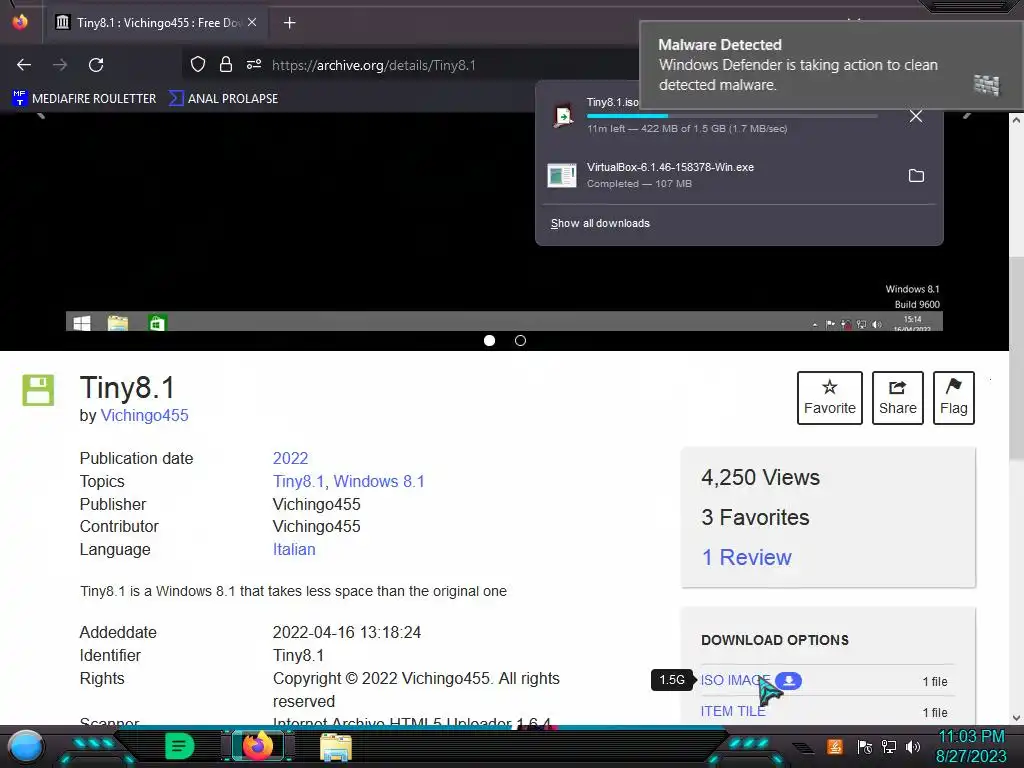Viewport: 1024px width, 768px height.
Task: Select the second carousel dot
Action: pos(520,340)
